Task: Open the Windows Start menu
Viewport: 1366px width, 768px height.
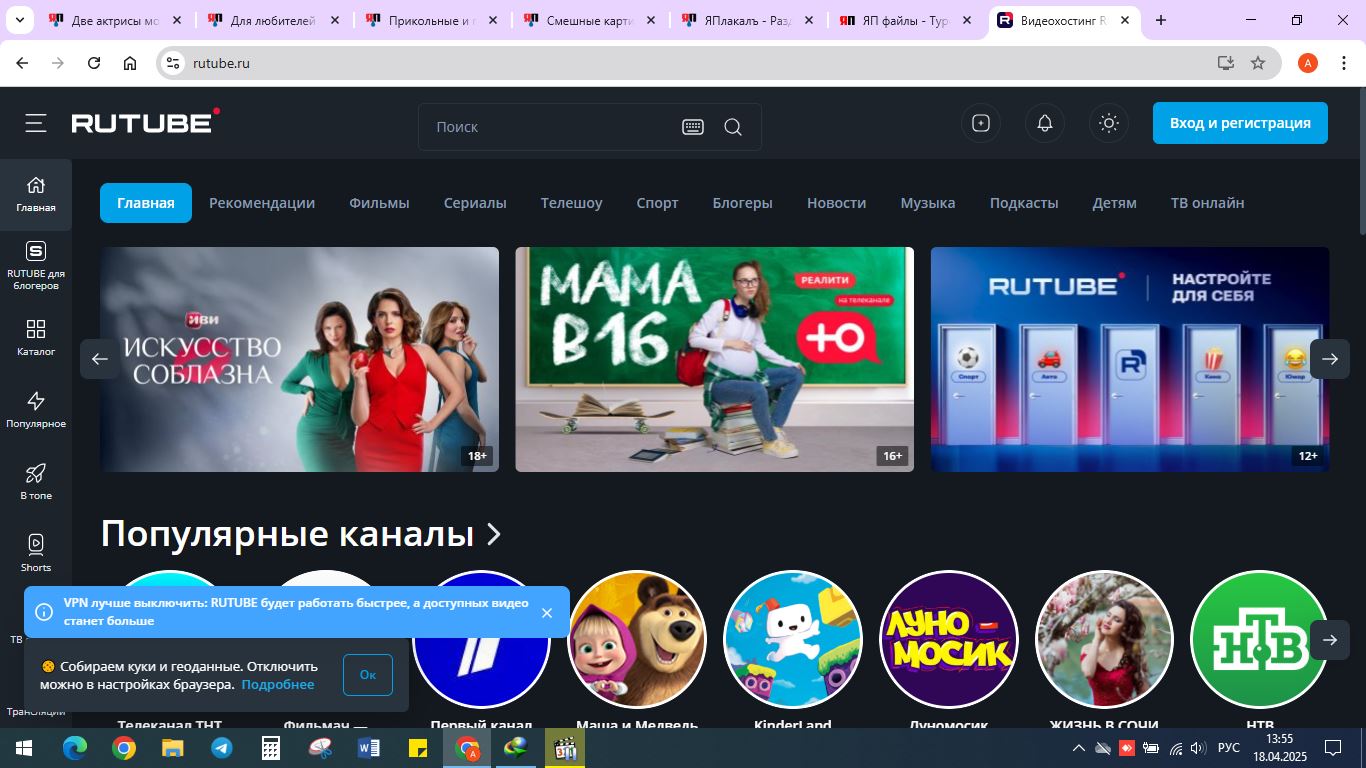Action: (24, 747)
